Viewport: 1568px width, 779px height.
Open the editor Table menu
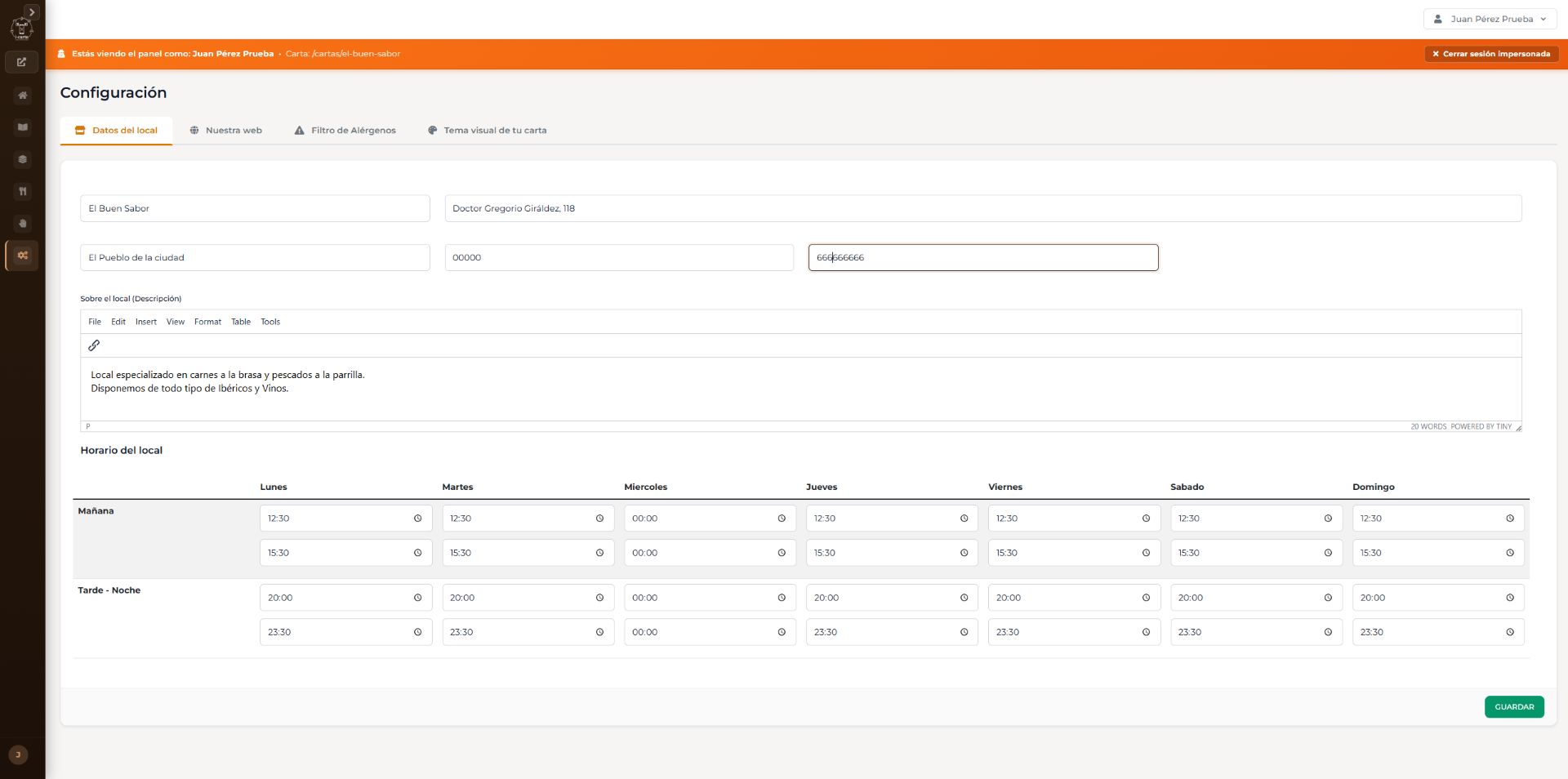[x=241, y=322]
